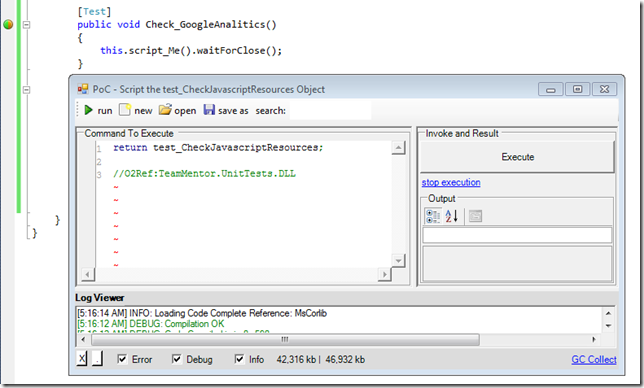Screen dimensions: 644x388
Task: Click the 42,316 kb memory value
Action: tap(296, 360)
